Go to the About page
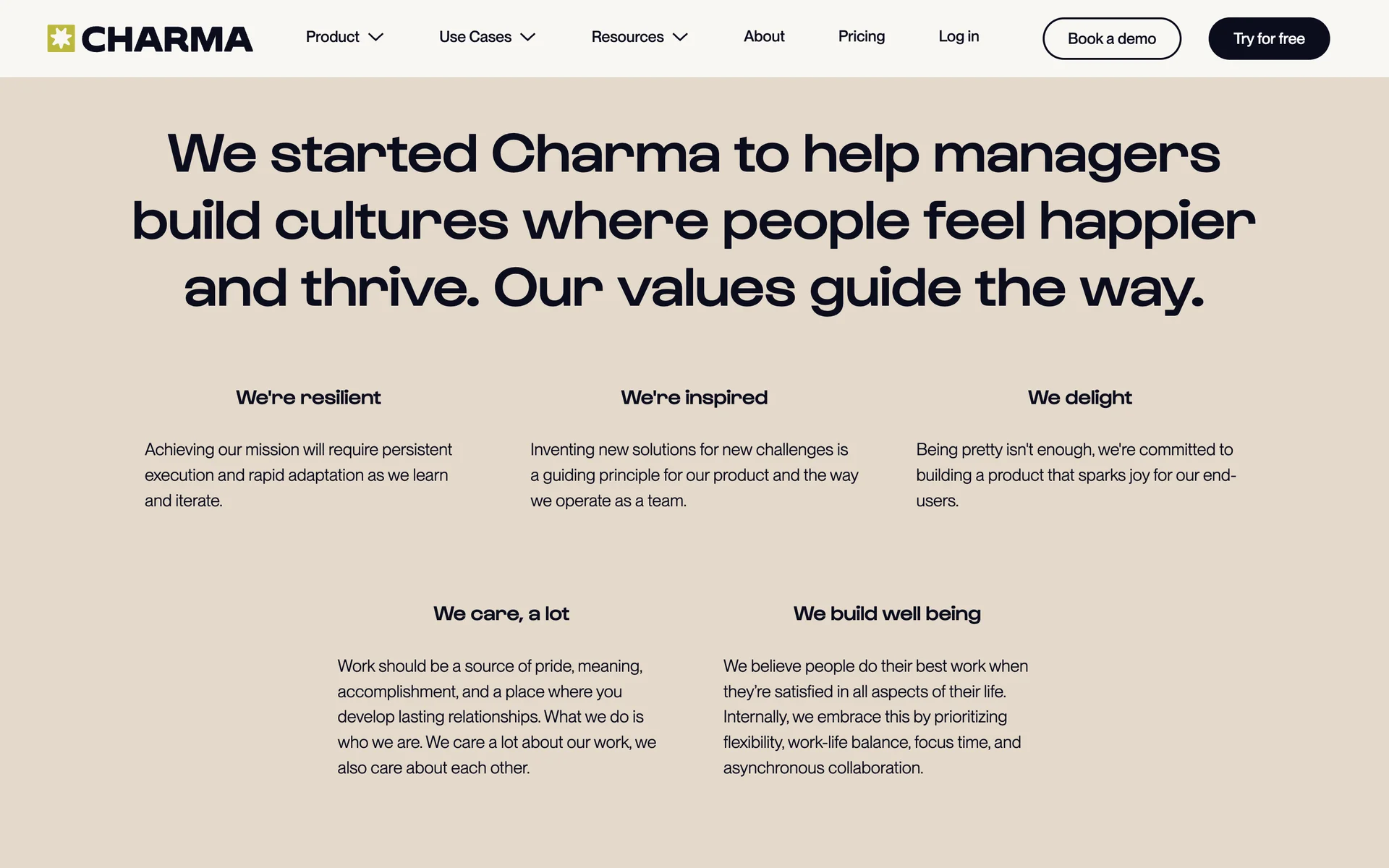 coord(764,36)
